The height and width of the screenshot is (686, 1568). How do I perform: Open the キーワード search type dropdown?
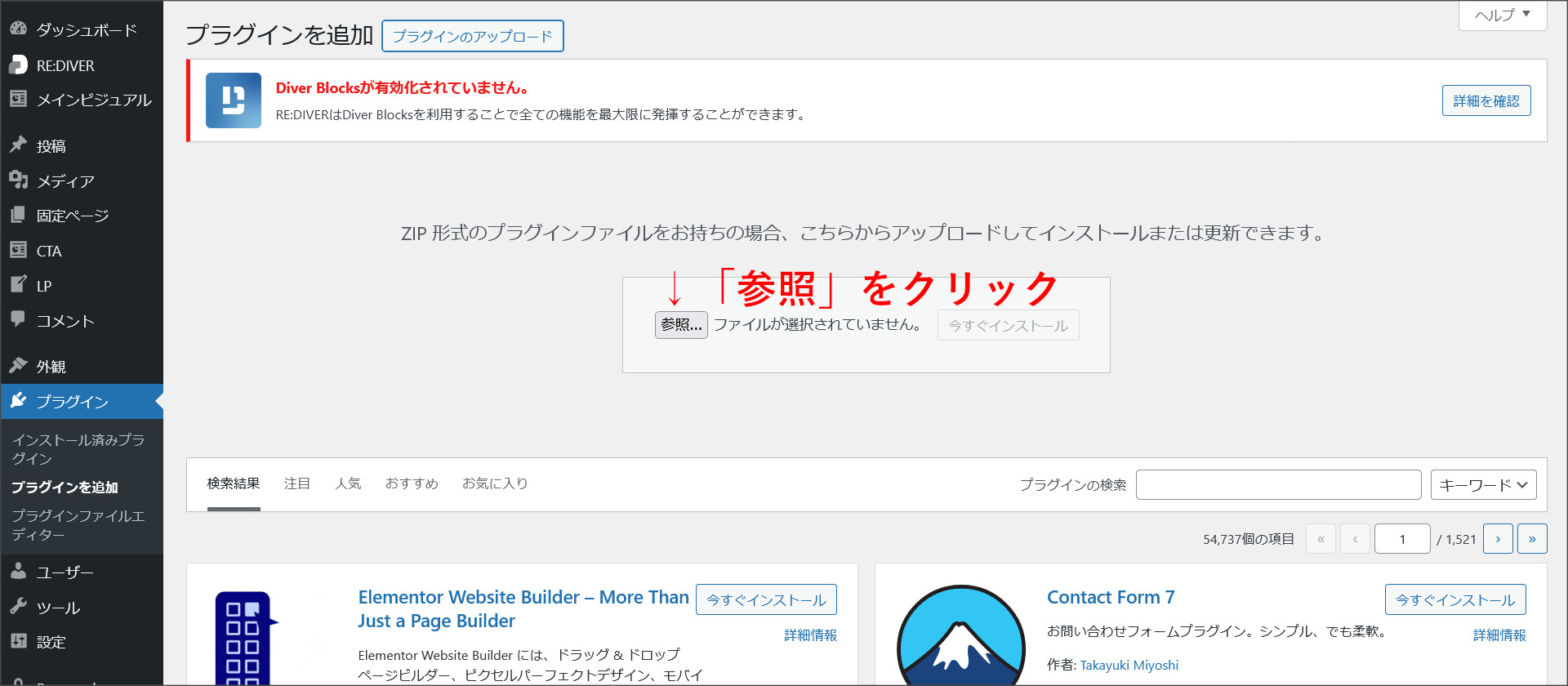tap(1483, 485)
